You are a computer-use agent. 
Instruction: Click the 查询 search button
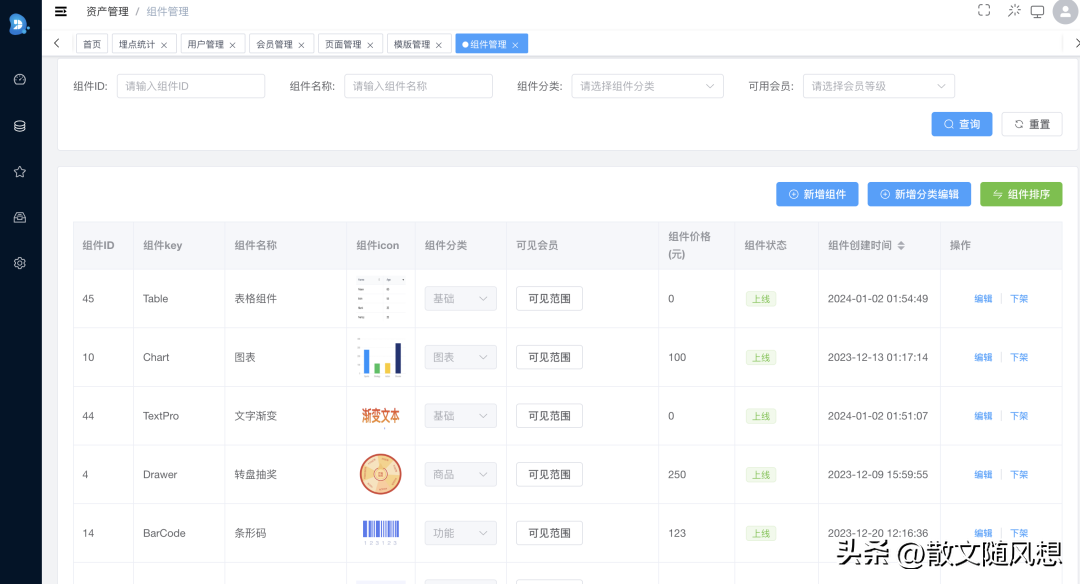point(962,124)
